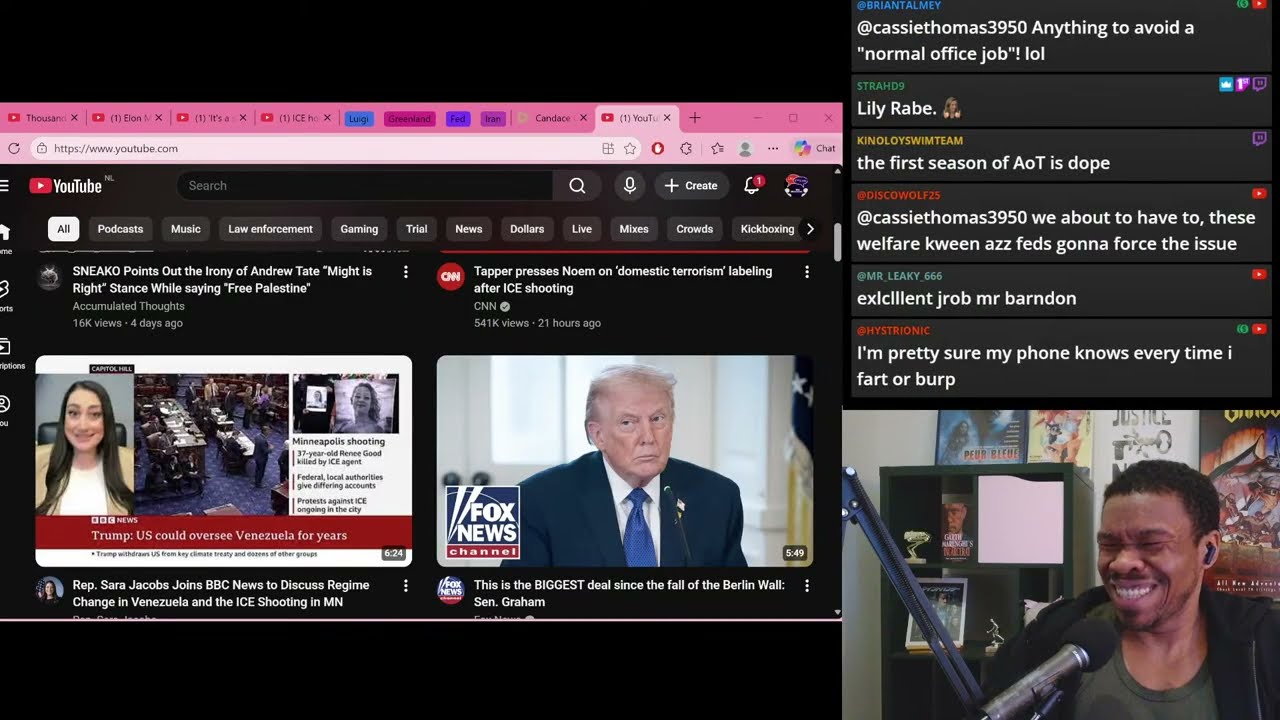Image resolution: width=1280 pixels, height=720 pixels.
Task: Click the site info lock icon in address bar
Action: [41, 149]
